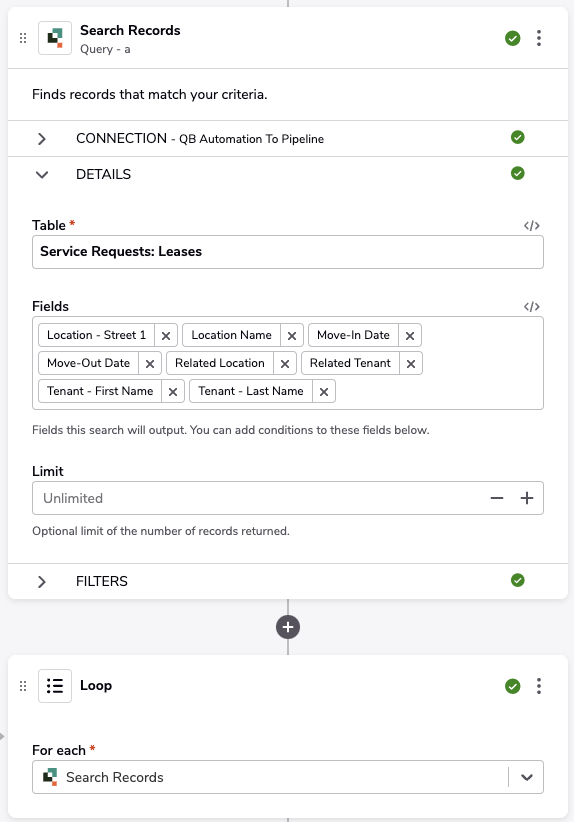Screen dimensions: 574x822
Task: Remove Tenant - Last Name field tag
Action: click(324, 392)
